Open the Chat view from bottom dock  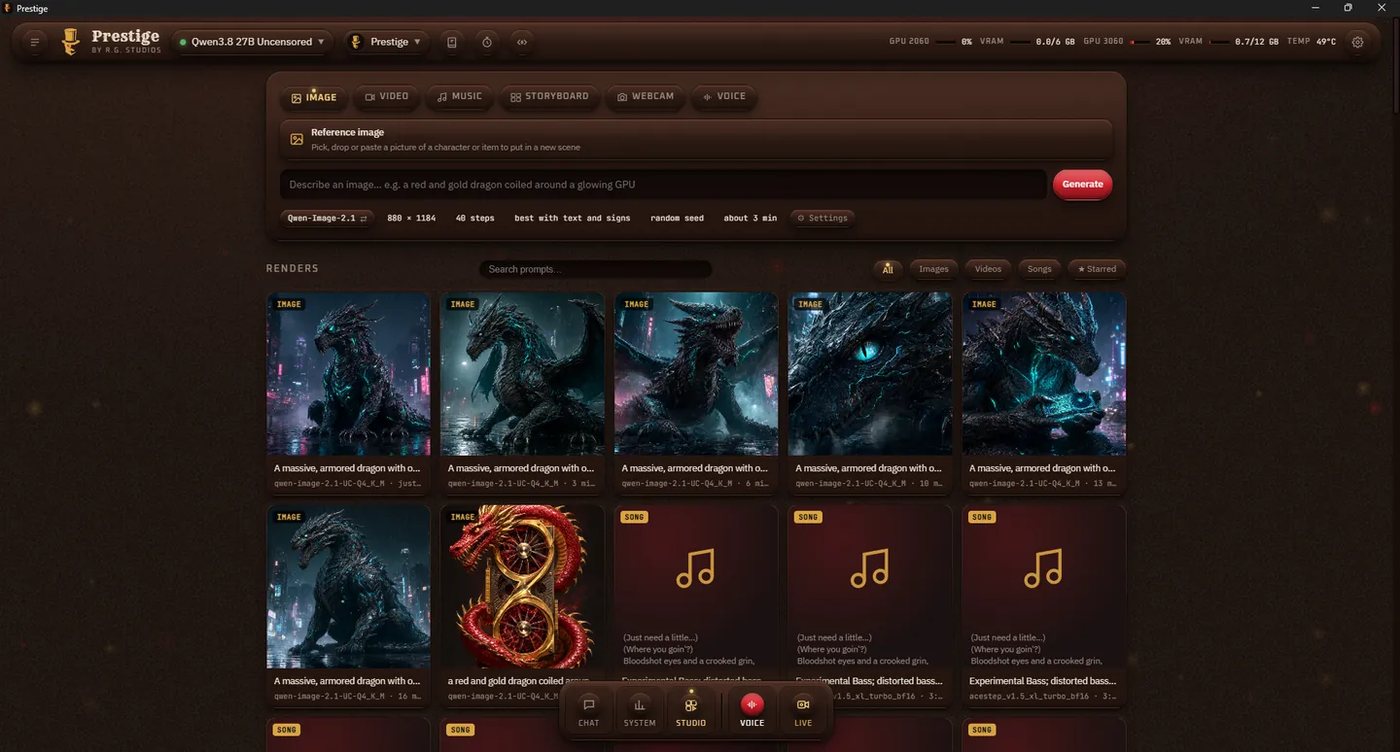tap(589, 711)
